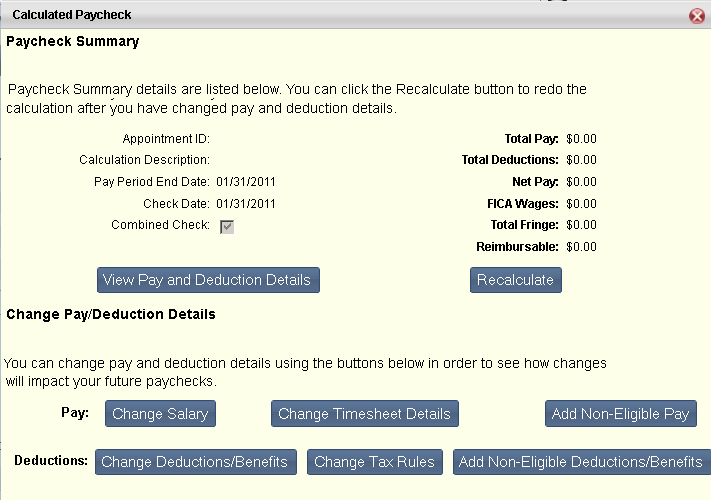Click the Change Pay/Deduction Details heading
Screen dimensions: 711x500
pyautogui.click(x=111, y=314)
